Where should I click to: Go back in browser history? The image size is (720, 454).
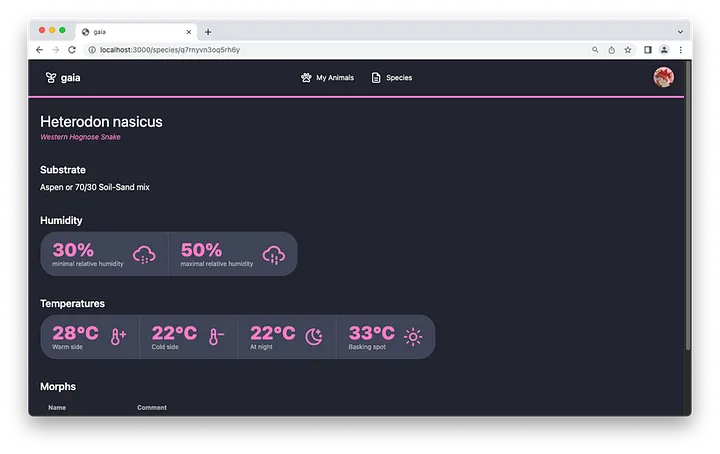point(39,50)
